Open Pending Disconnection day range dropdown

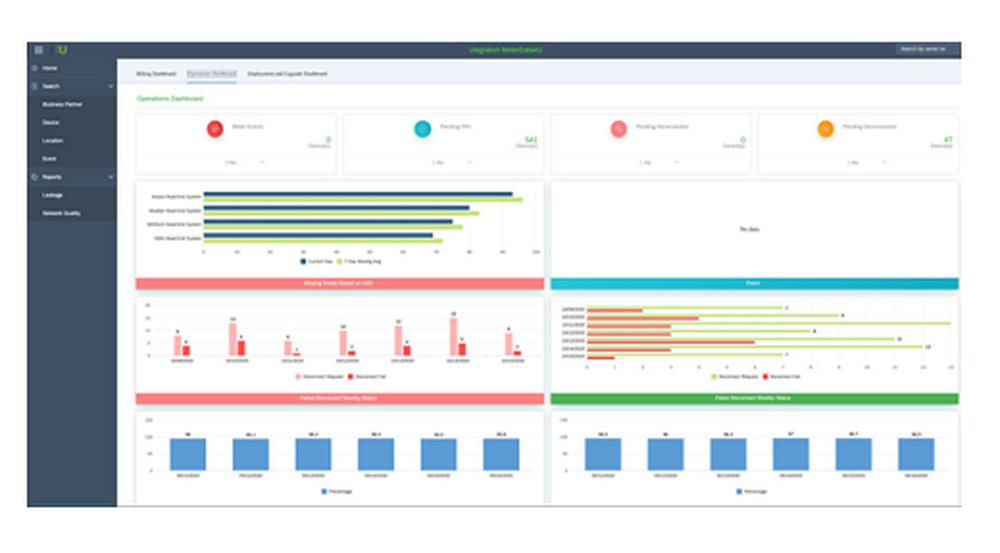(x=867, y=163)
